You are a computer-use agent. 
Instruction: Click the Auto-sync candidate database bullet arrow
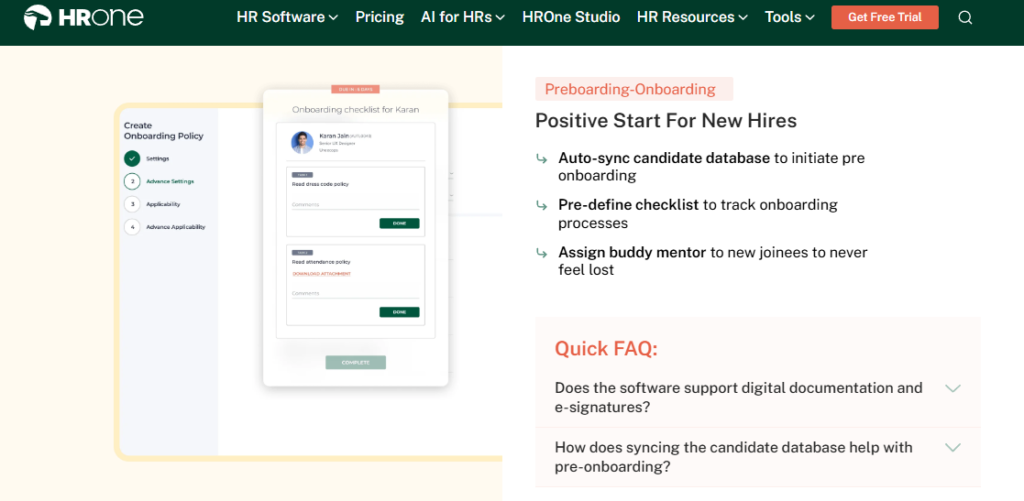541,158
